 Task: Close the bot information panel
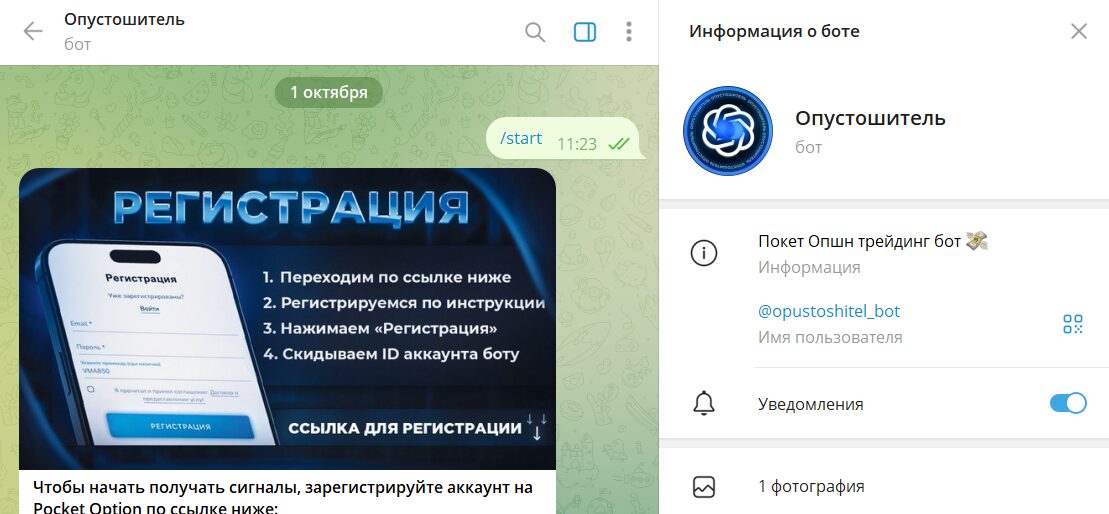pyautogui.click(x=1079, y=31)
